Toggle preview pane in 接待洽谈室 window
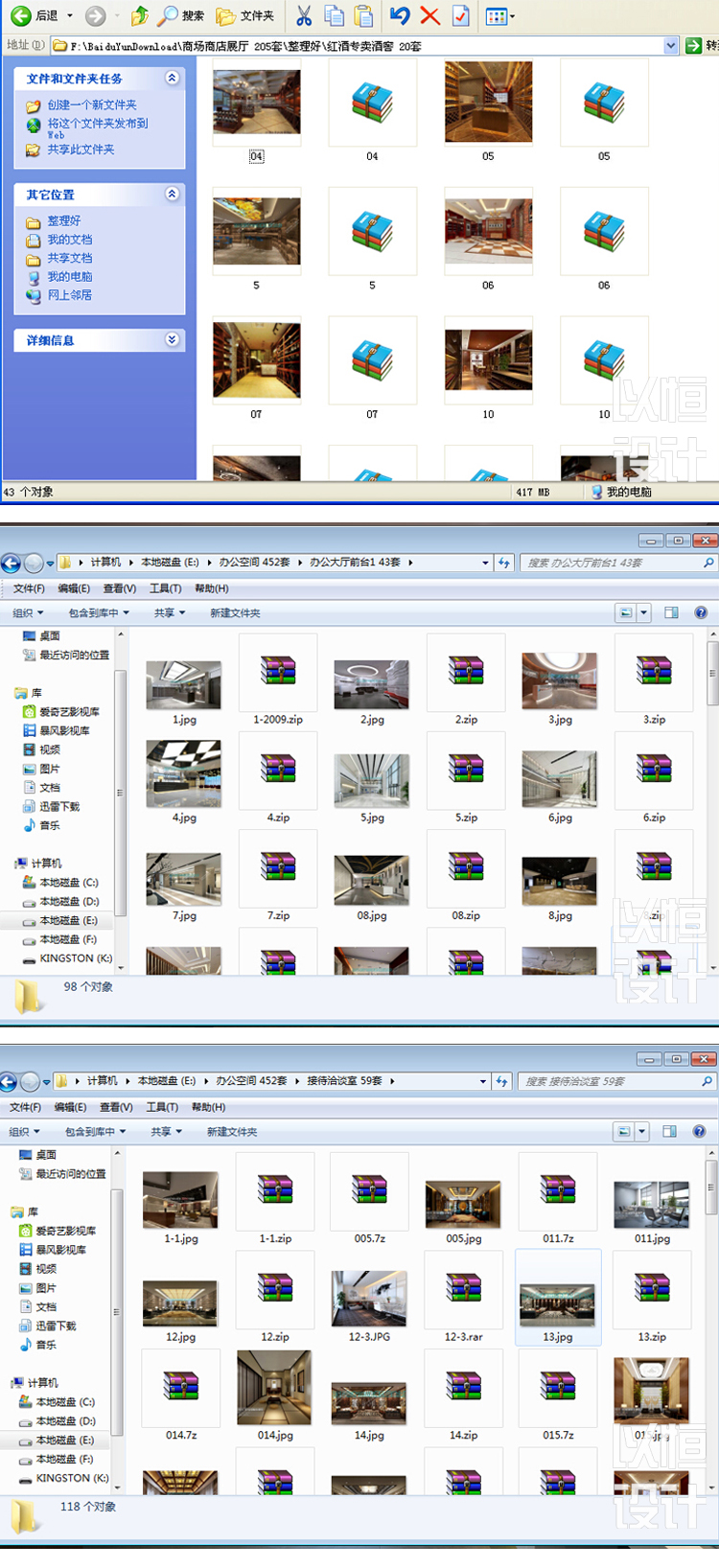The image size is (719, 1568). 669,1132
